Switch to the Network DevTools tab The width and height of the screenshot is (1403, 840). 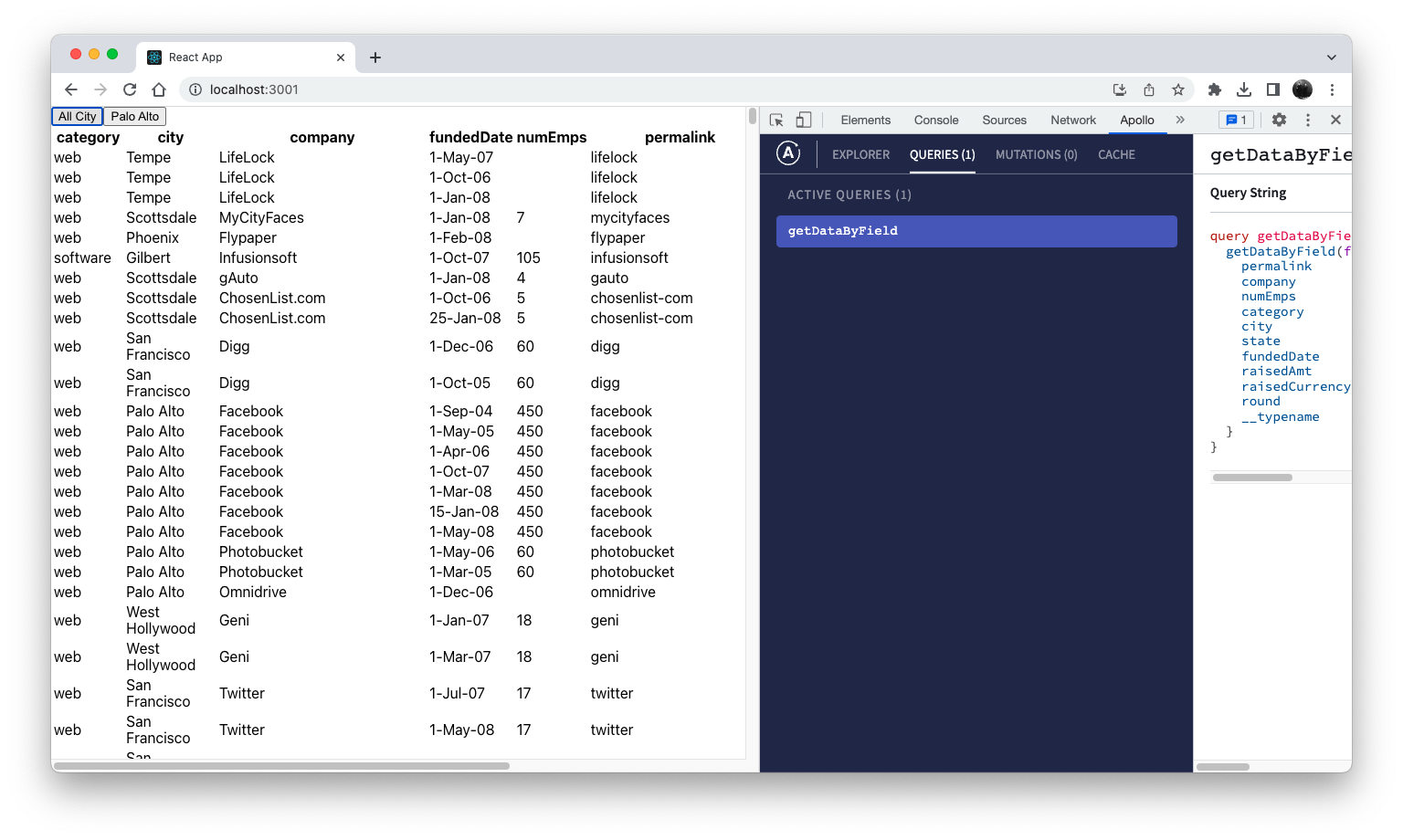click(1072, 120)
